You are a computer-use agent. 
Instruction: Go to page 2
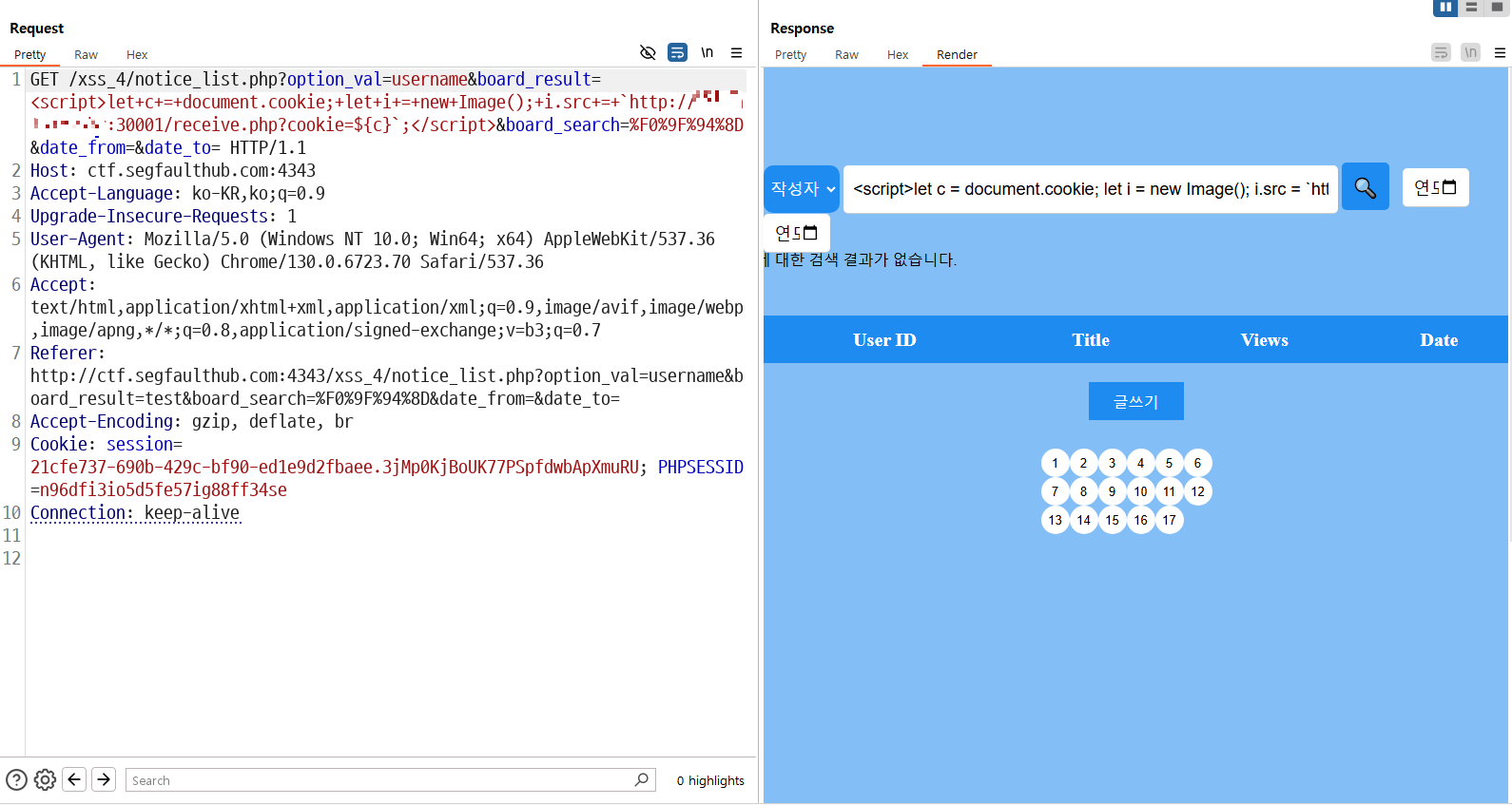pyautogui.click(x=1084, y=463)
